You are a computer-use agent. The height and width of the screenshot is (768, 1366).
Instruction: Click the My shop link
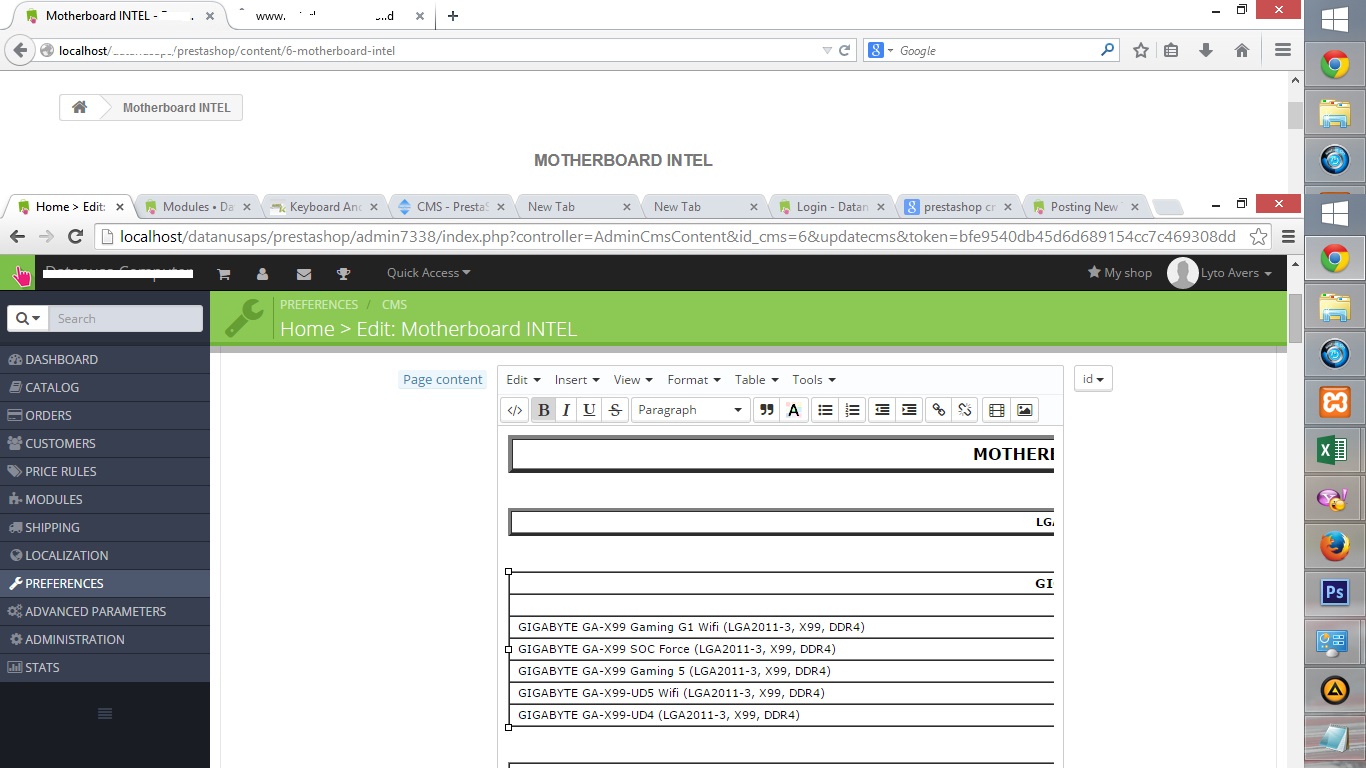click(x=1119, y=273)
